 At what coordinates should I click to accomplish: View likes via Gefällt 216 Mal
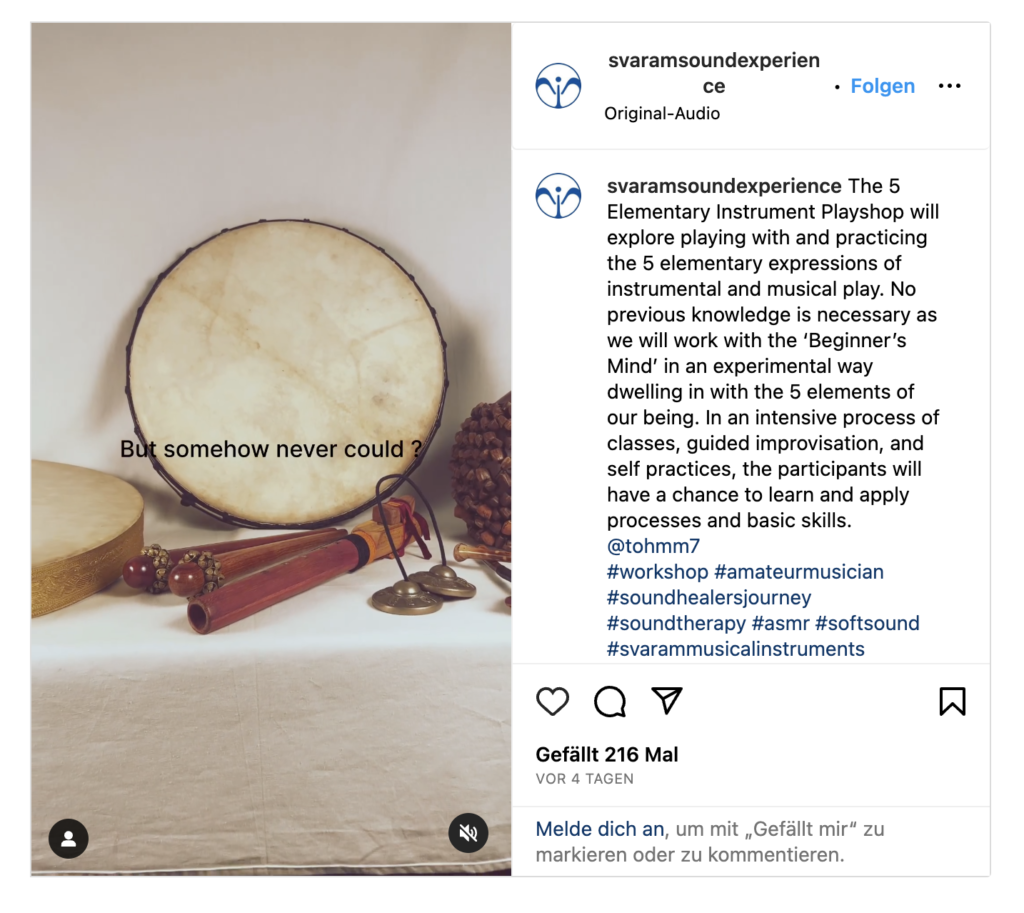click(607, 754)
